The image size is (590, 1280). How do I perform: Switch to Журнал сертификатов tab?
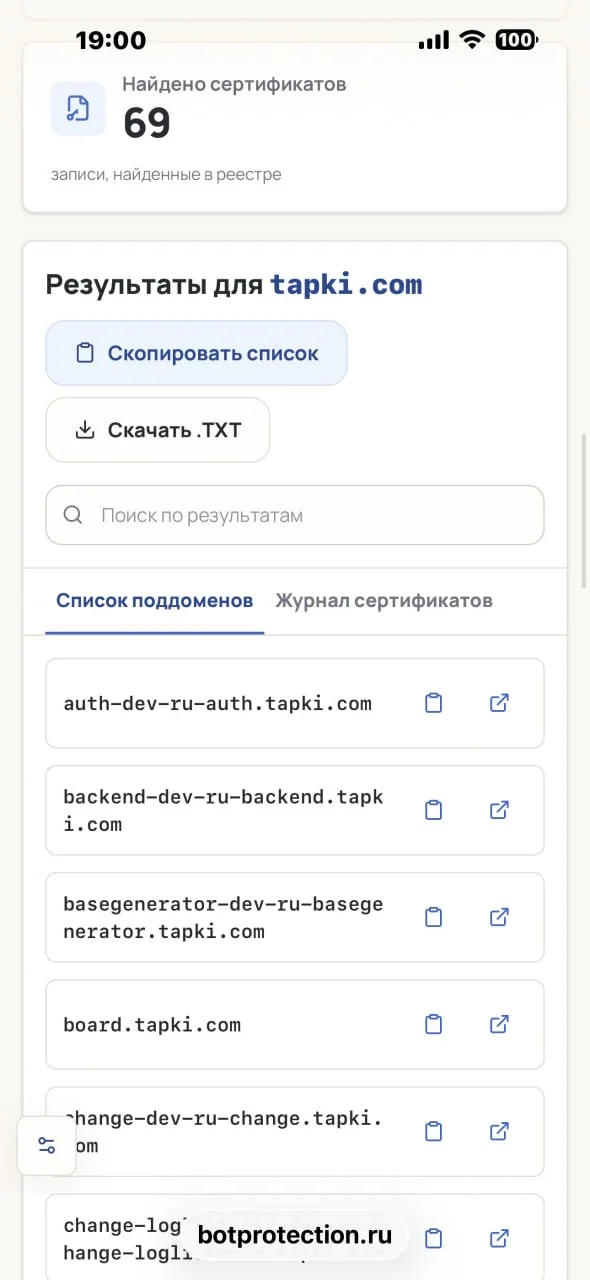click(384, 601)
